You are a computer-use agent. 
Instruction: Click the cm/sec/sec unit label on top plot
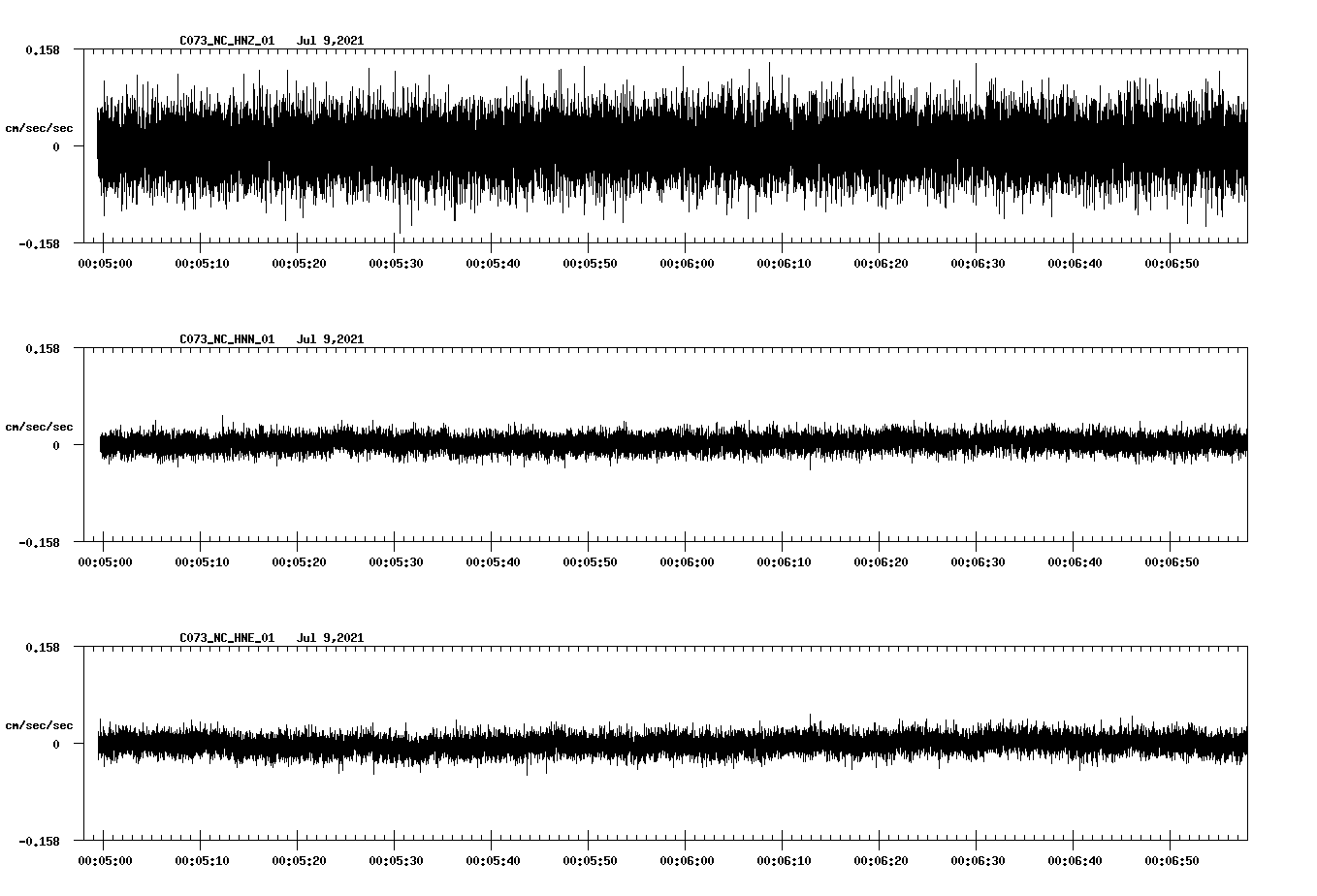click(40, 127)
